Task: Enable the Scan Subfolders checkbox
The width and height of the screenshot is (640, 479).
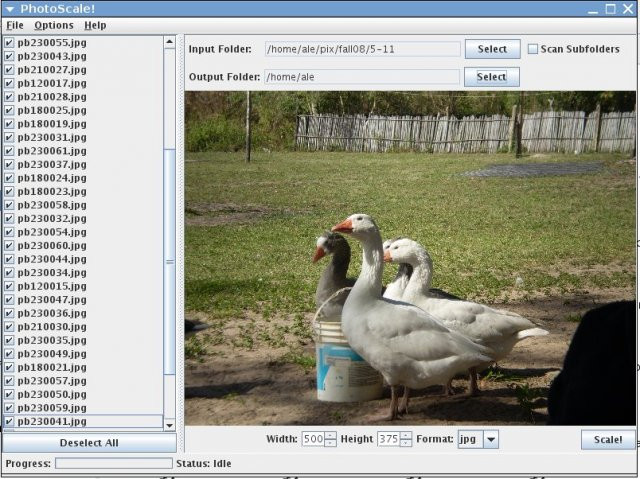Action: (x=533, y=49)
